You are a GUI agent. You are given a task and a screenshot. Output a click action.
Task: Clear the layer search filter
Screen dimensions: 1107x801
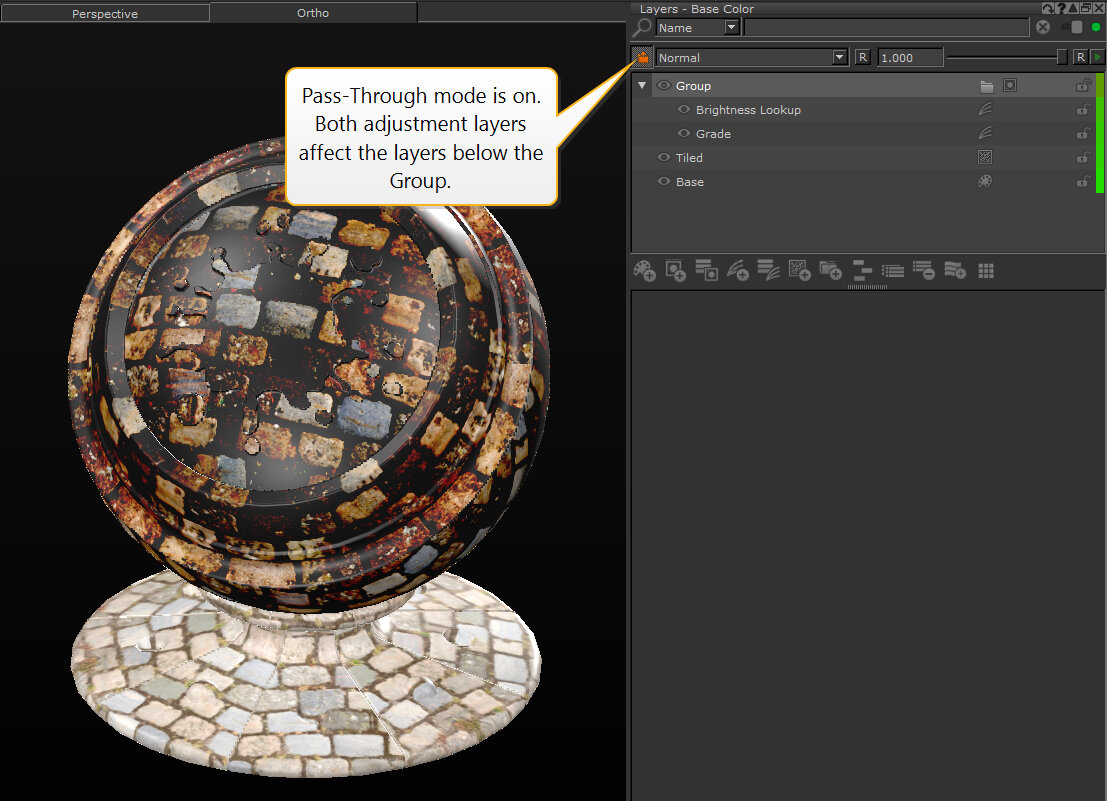[x=1043, y=28]
